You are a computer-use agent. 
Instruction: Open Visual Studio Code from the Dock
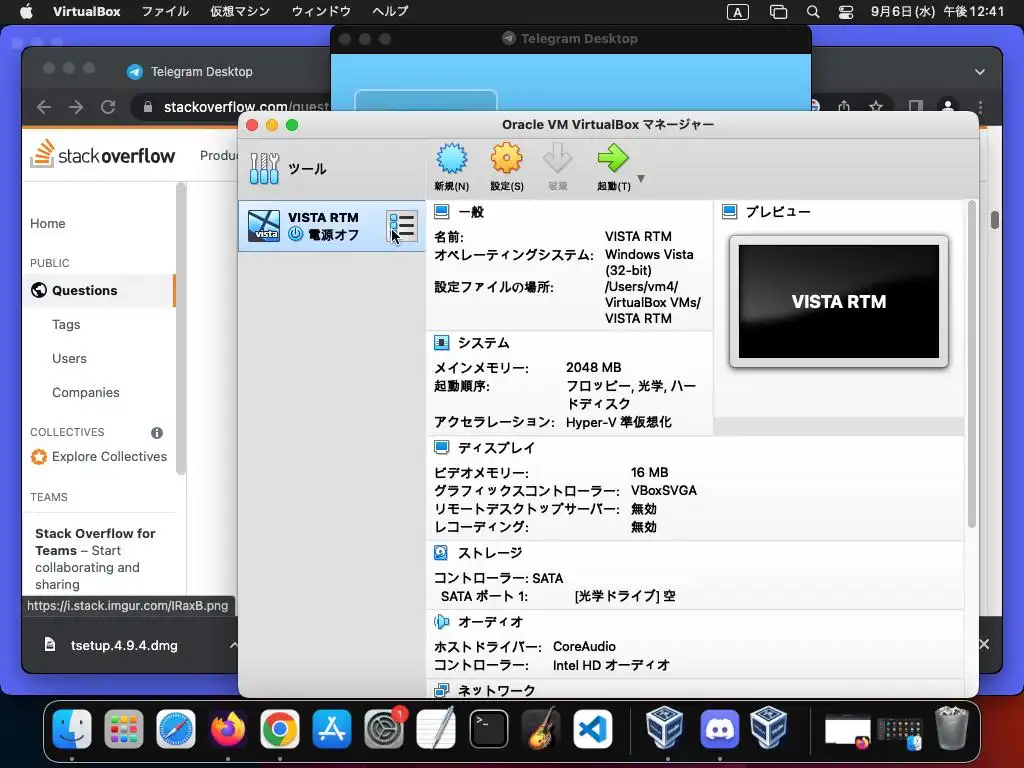pos(593,729)
